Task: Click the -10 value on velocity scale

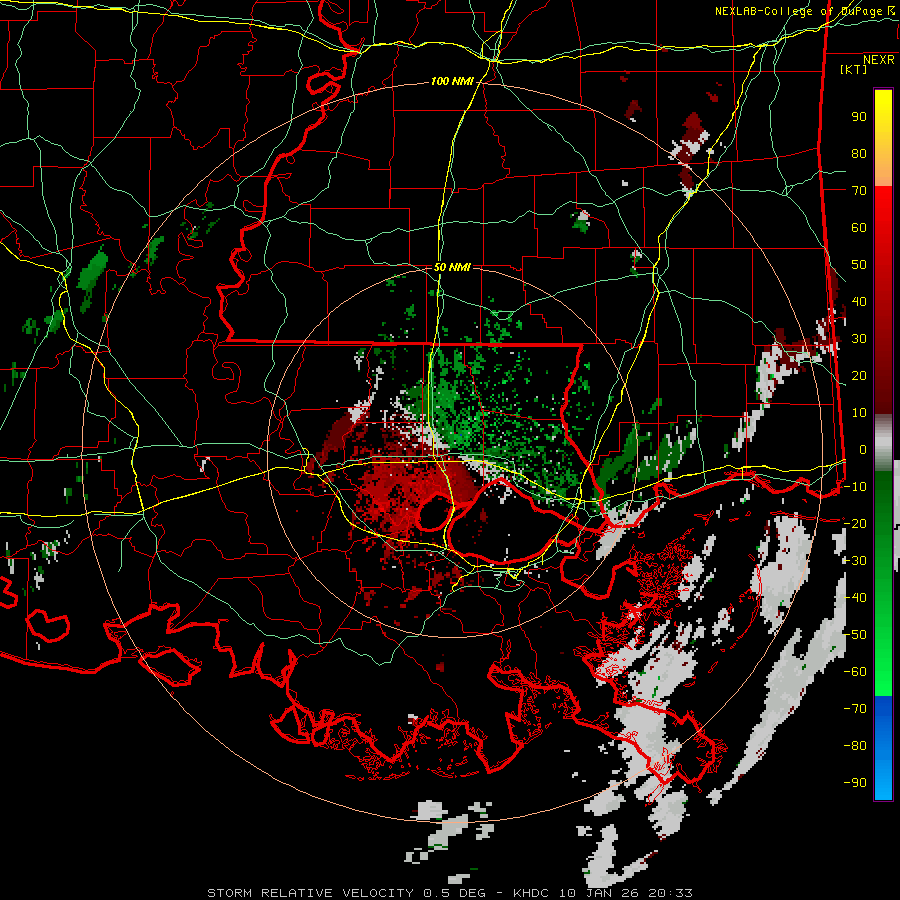Action: (855, 487)
